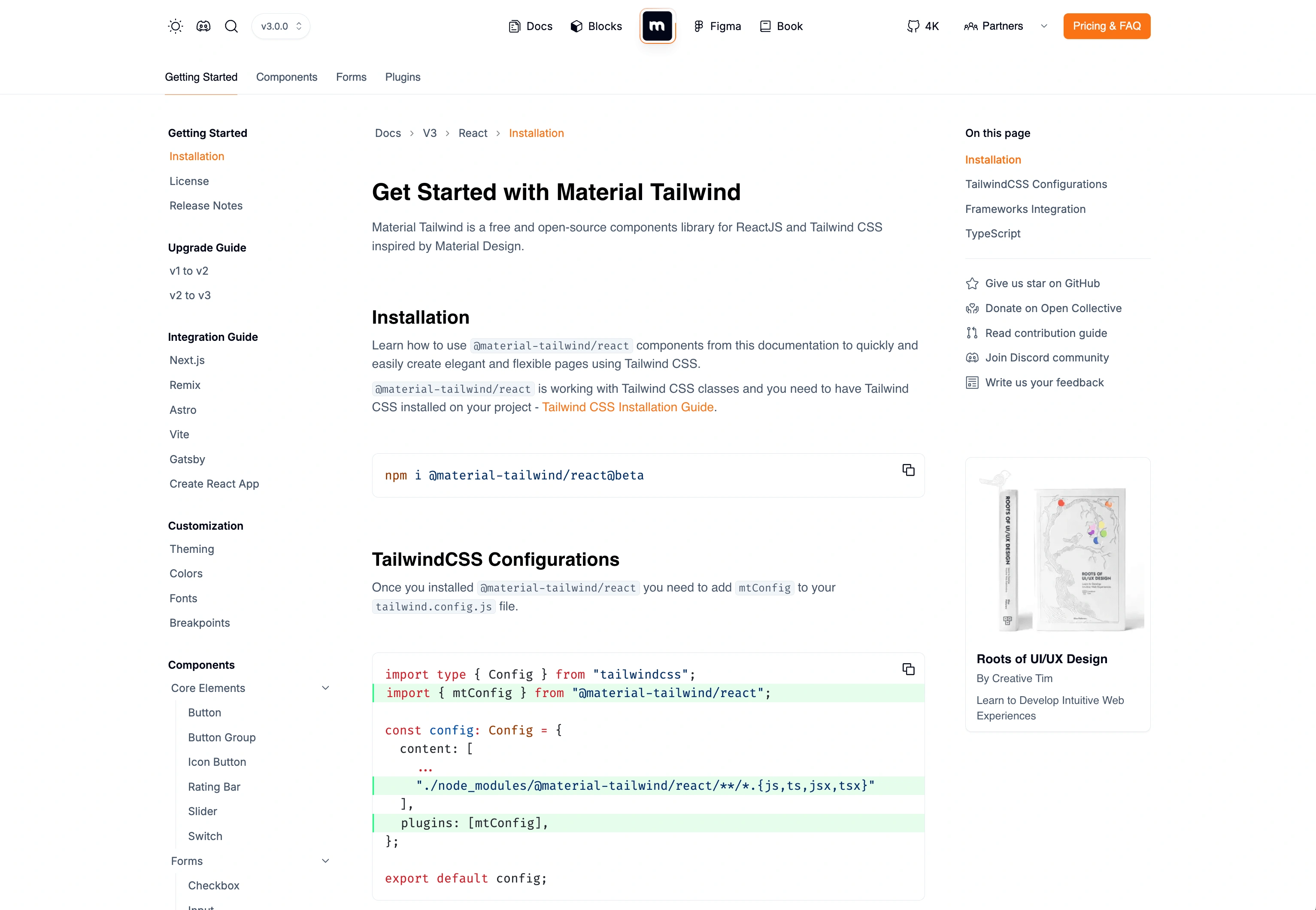Open the v1 to v2 upgrade guide

[189, 271]
